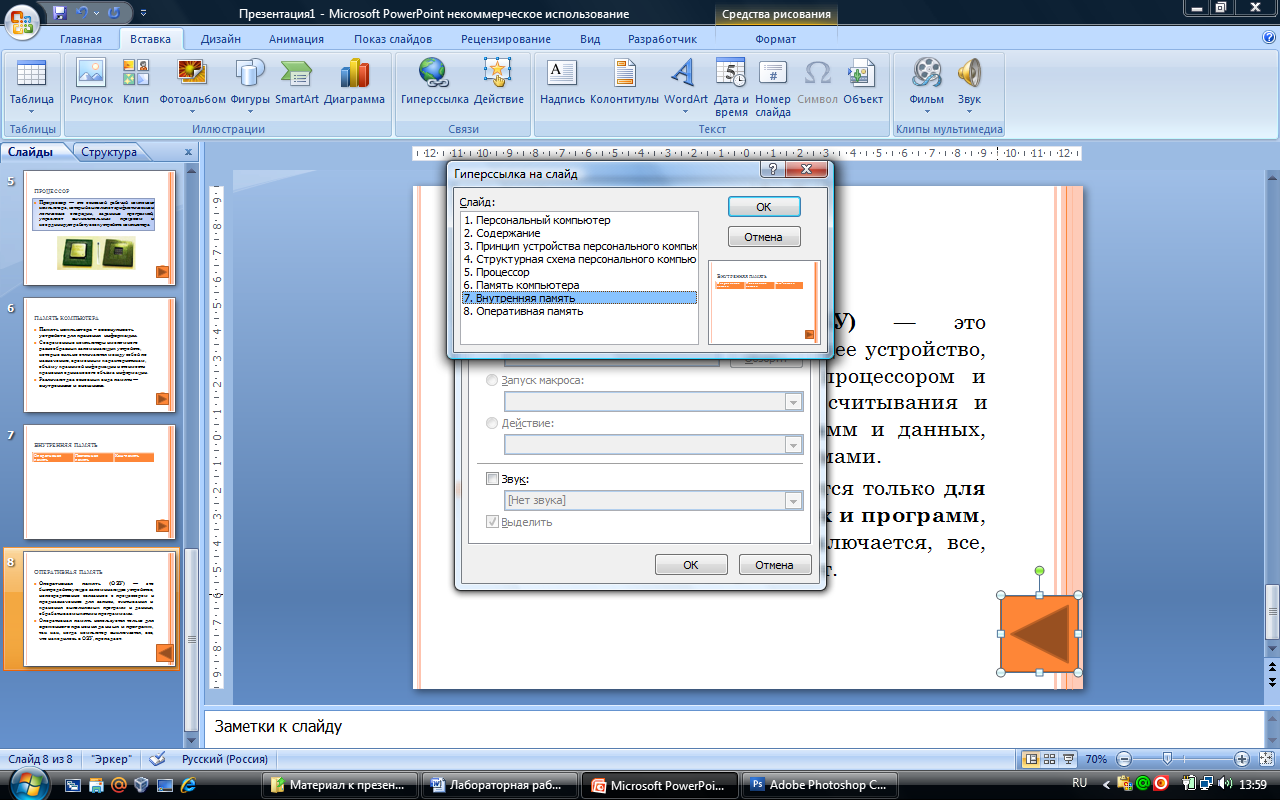The image size is (1280, 800).
Task: Start slide show from the status bar
Action: (x=1068, y=759)
